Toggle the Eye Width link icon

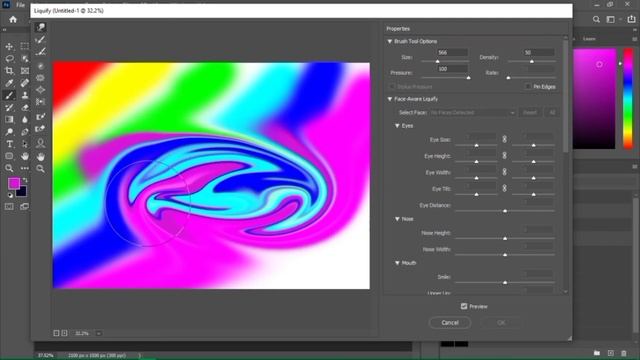pyautogui.click(x=504, y=172)
